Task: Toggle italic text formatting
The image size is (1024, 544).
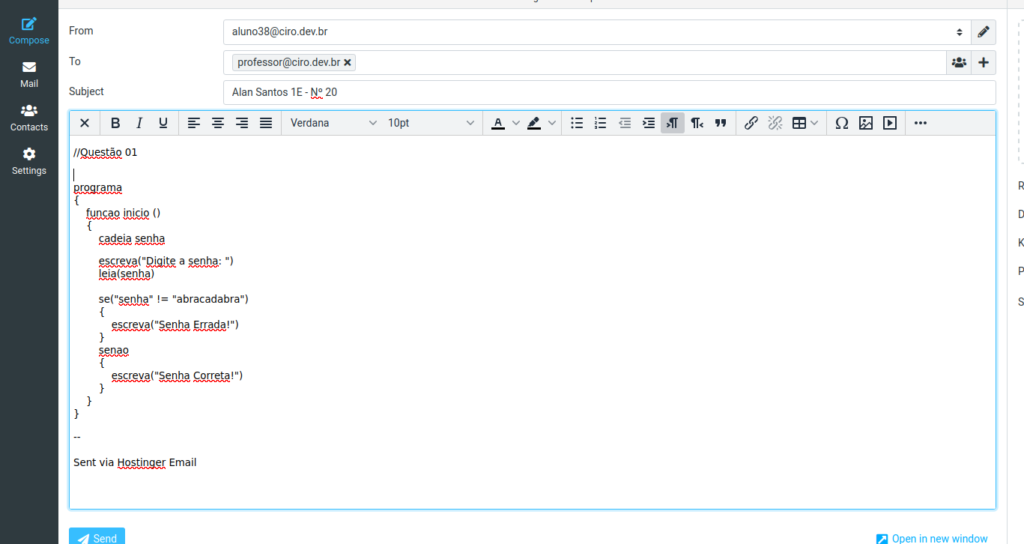Action: click(x=139, y=123)
